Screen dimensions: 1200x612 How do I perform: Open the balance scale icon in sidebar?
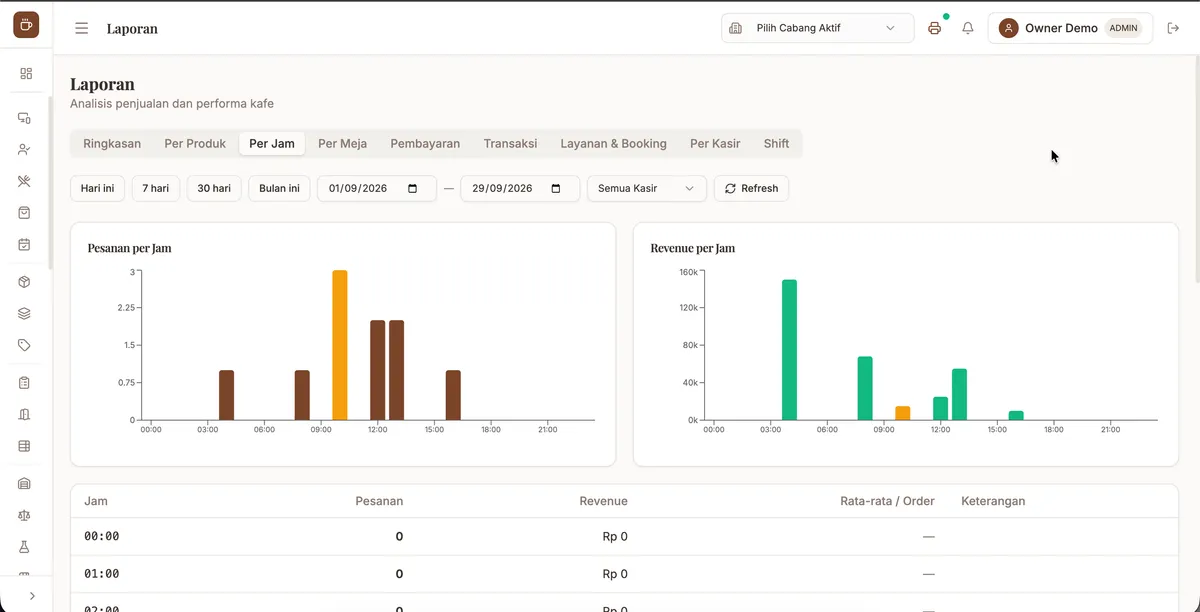pyautogui.click(x=25, y=515)
